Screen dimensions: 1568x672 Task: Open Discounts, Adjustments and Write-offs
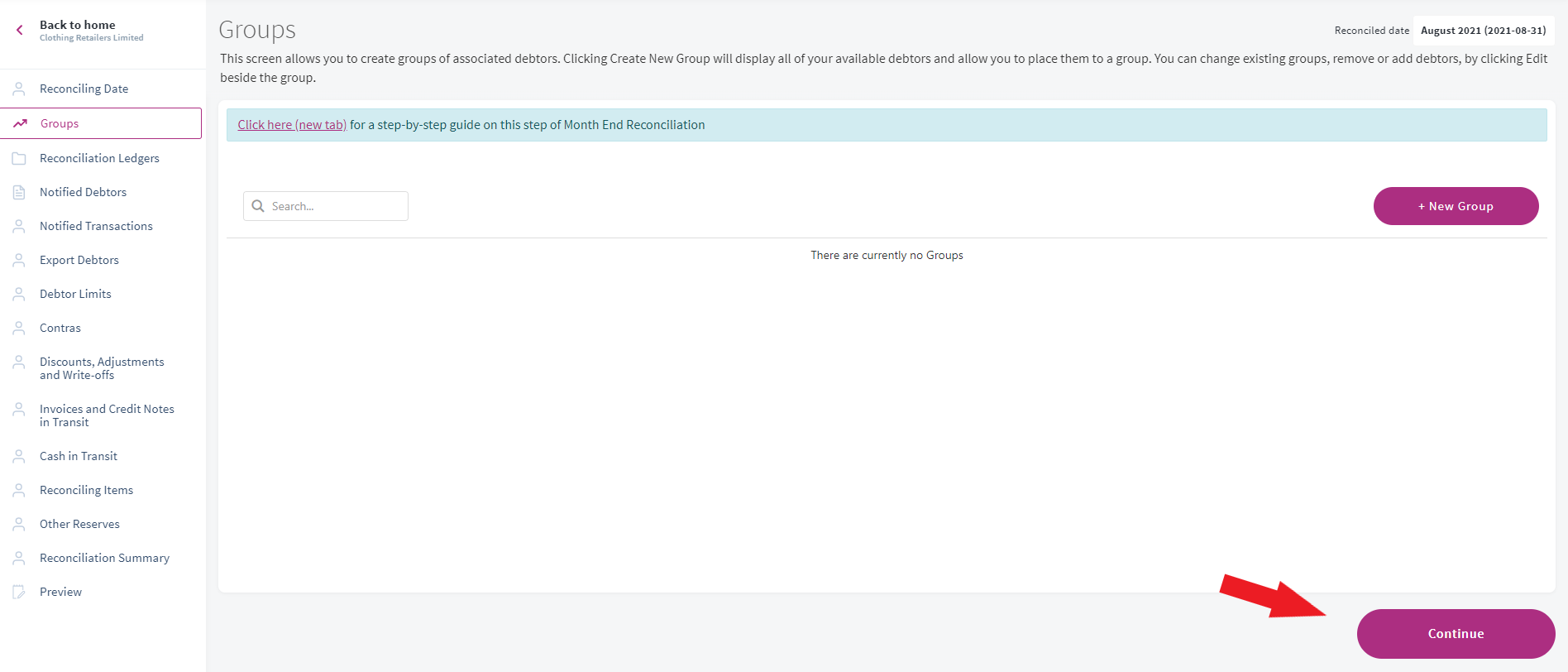tap(102, 368)
